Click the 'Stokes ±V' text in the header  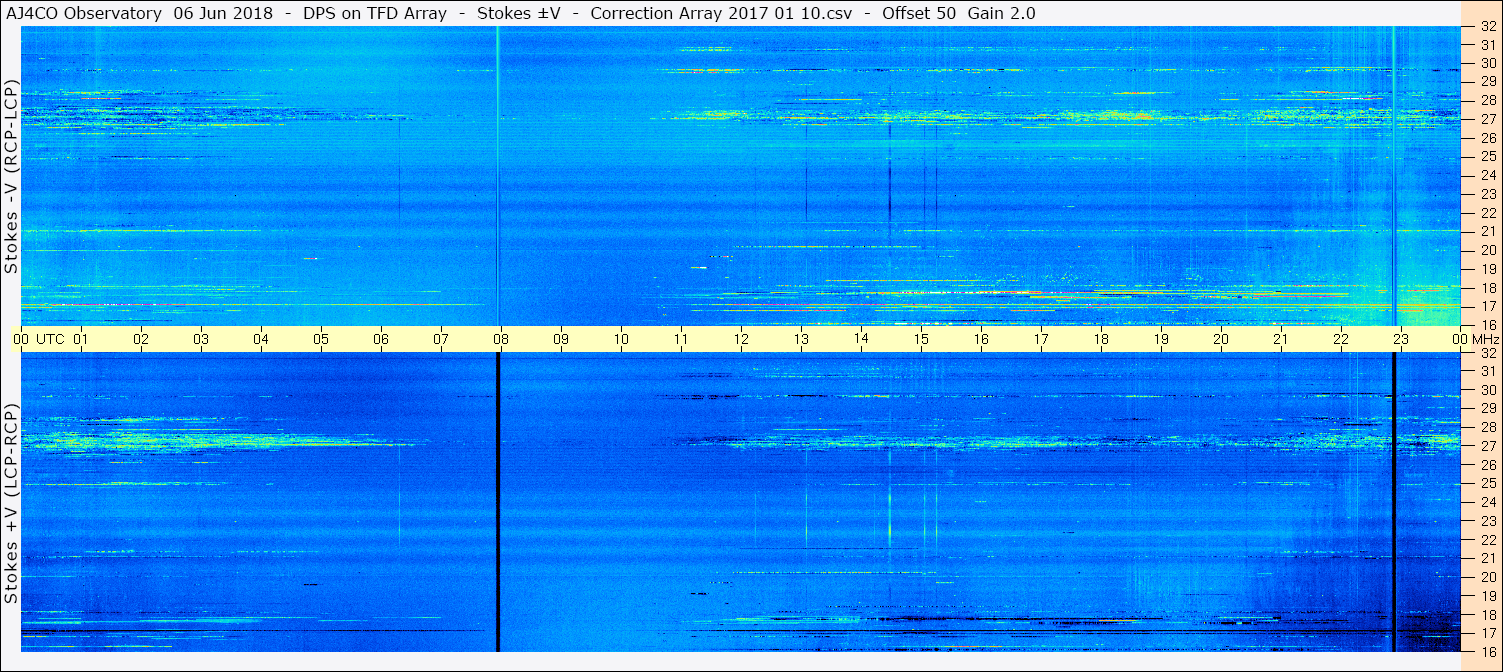(518, 13)
